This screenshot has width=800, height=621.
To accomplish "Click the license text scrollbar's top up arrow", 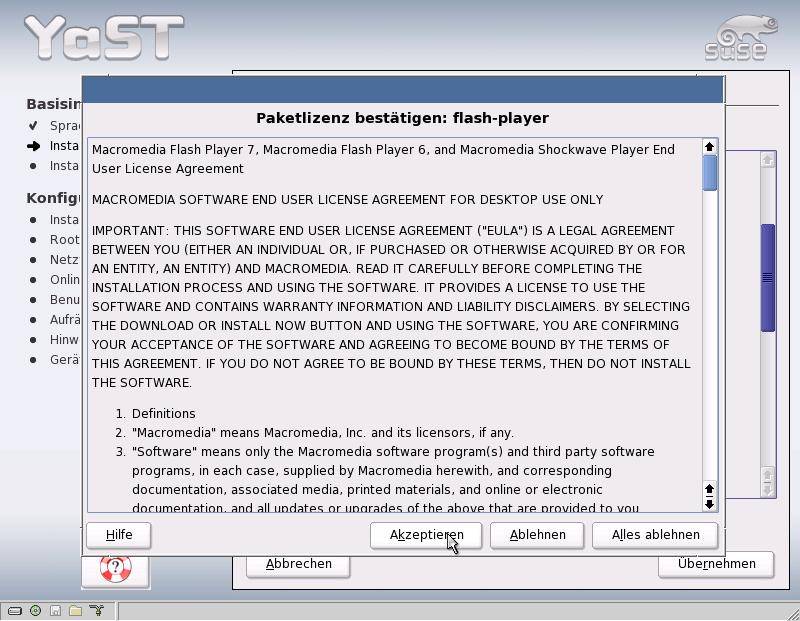I will click(710, 147).
